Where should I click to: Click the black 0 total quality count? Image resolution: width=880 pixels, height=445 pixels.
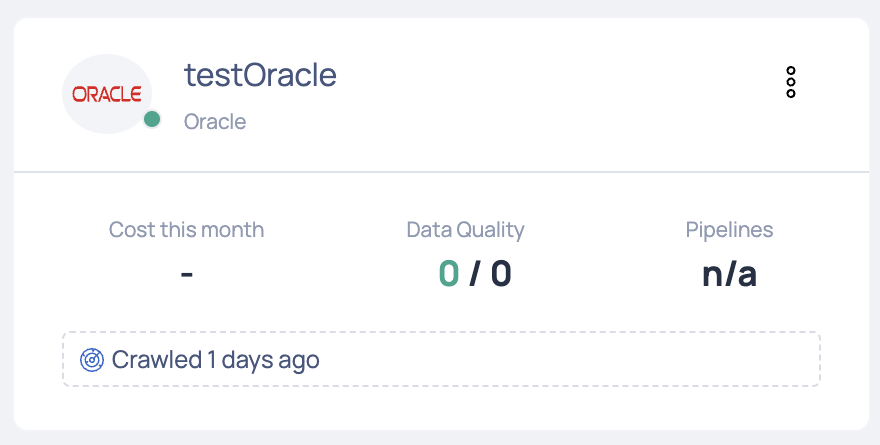pos(501,274)
